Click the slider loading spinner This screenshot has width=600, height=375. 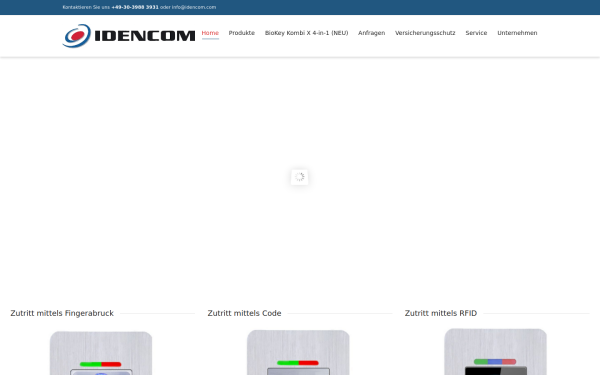300,177
